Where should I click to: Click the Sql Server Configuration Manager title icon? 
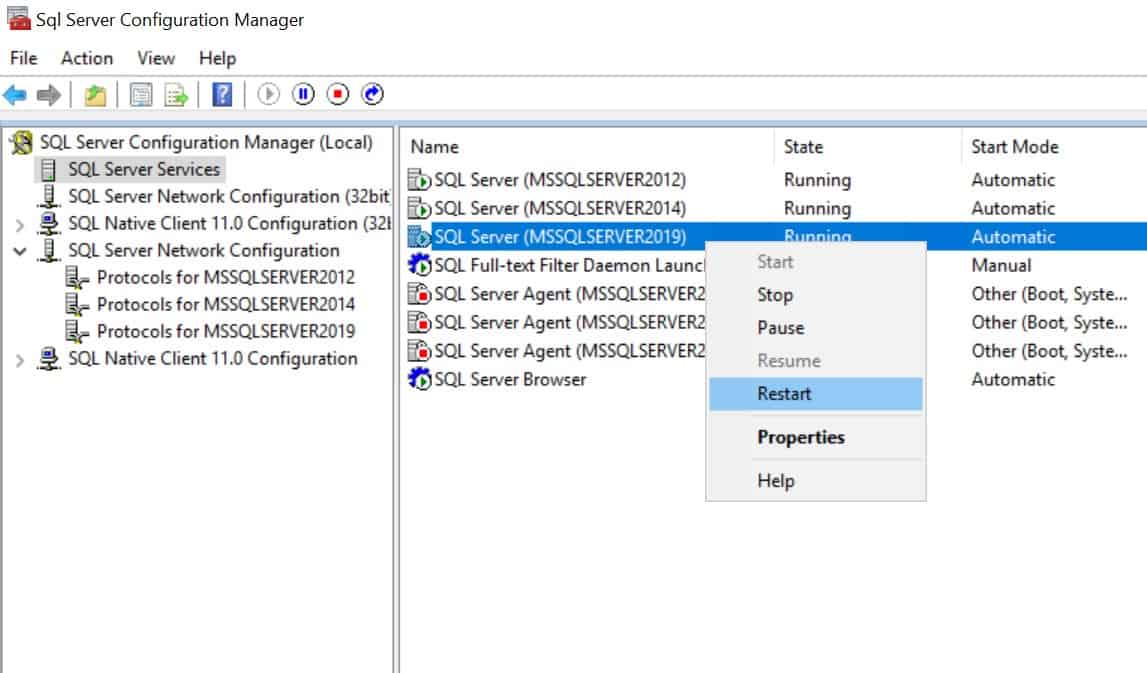coord(18,19)
